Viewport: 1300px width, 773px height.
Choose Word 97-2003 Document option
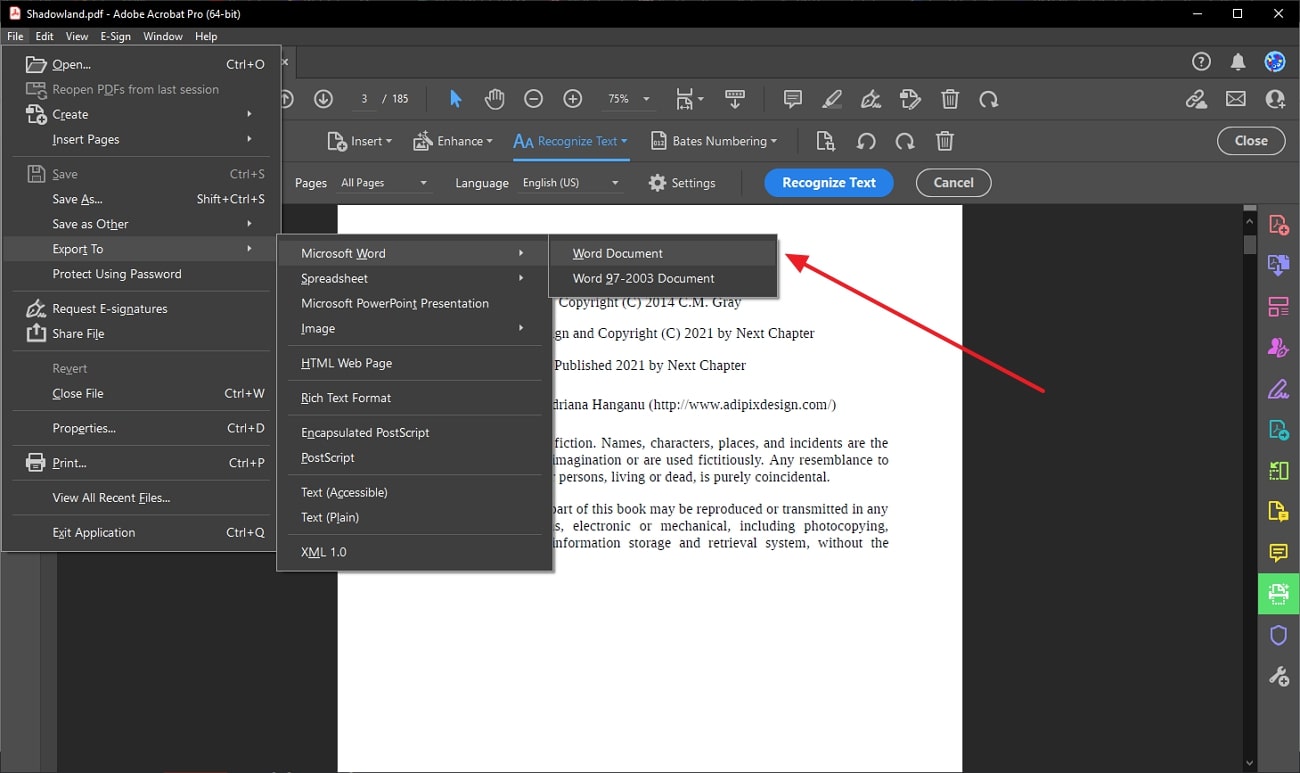click(x=663, y=278)
